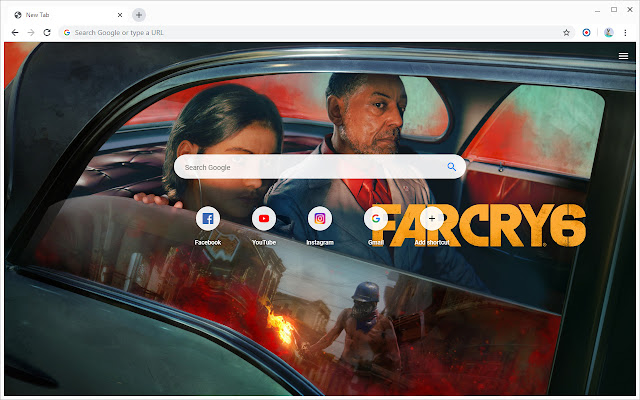This screenshot has height=400, width=640.
Task: Open the profile avatar in the toolbar
Action: click(x=609, y=33)
